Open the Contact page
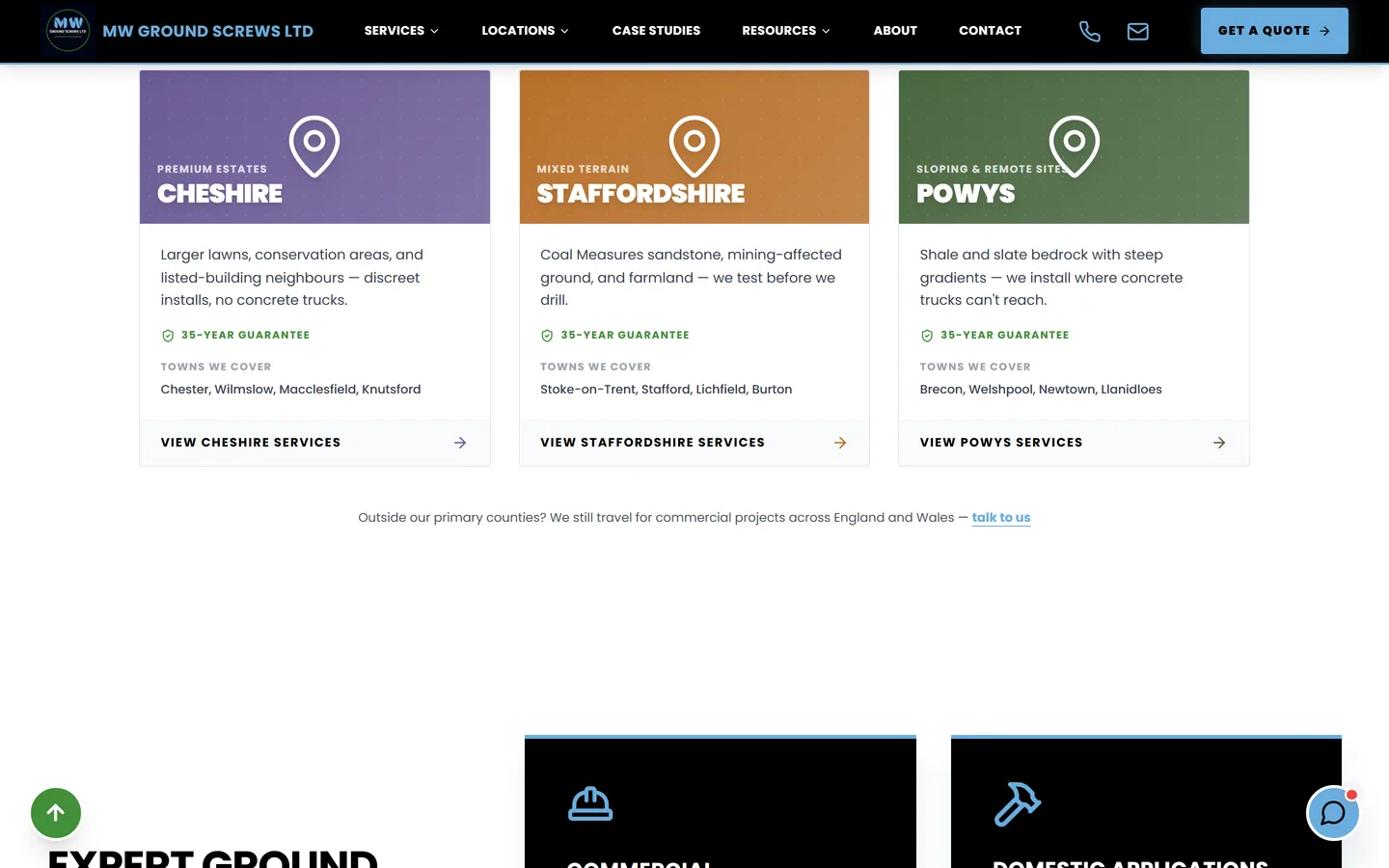 pyautogui.click(x=990, y=31)
